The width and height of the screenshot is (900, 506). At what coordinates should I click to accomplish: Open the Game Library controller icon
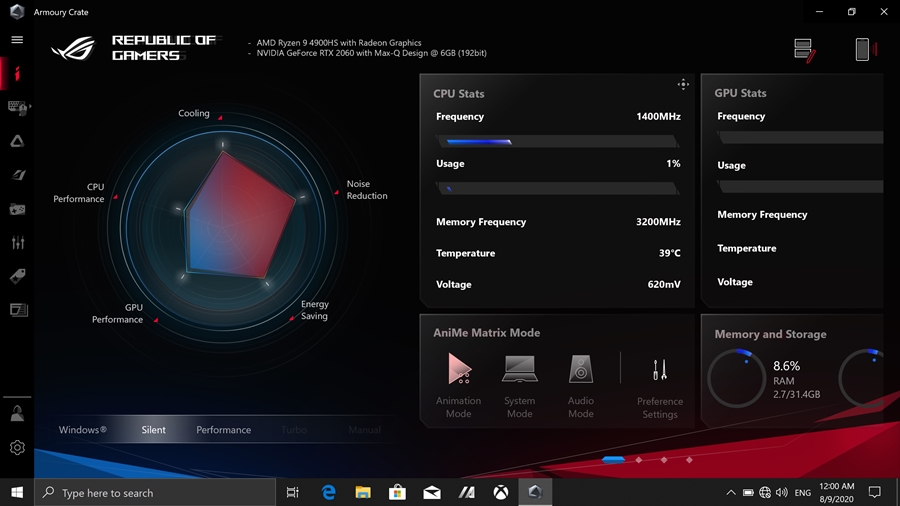click(x=17, y=209)
